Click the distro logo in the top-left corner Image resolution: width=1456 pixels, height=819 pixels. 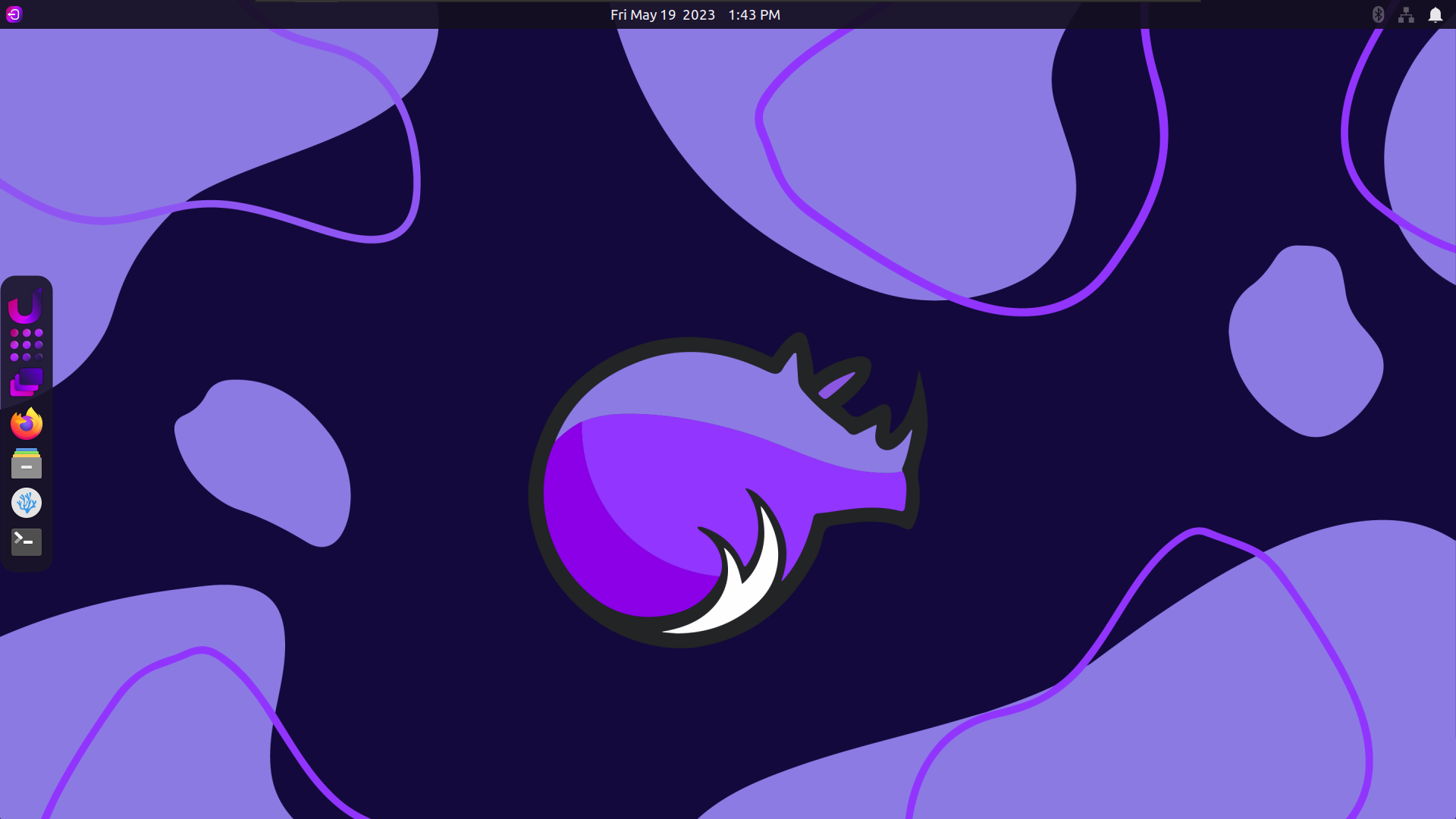tap(14, 14)
